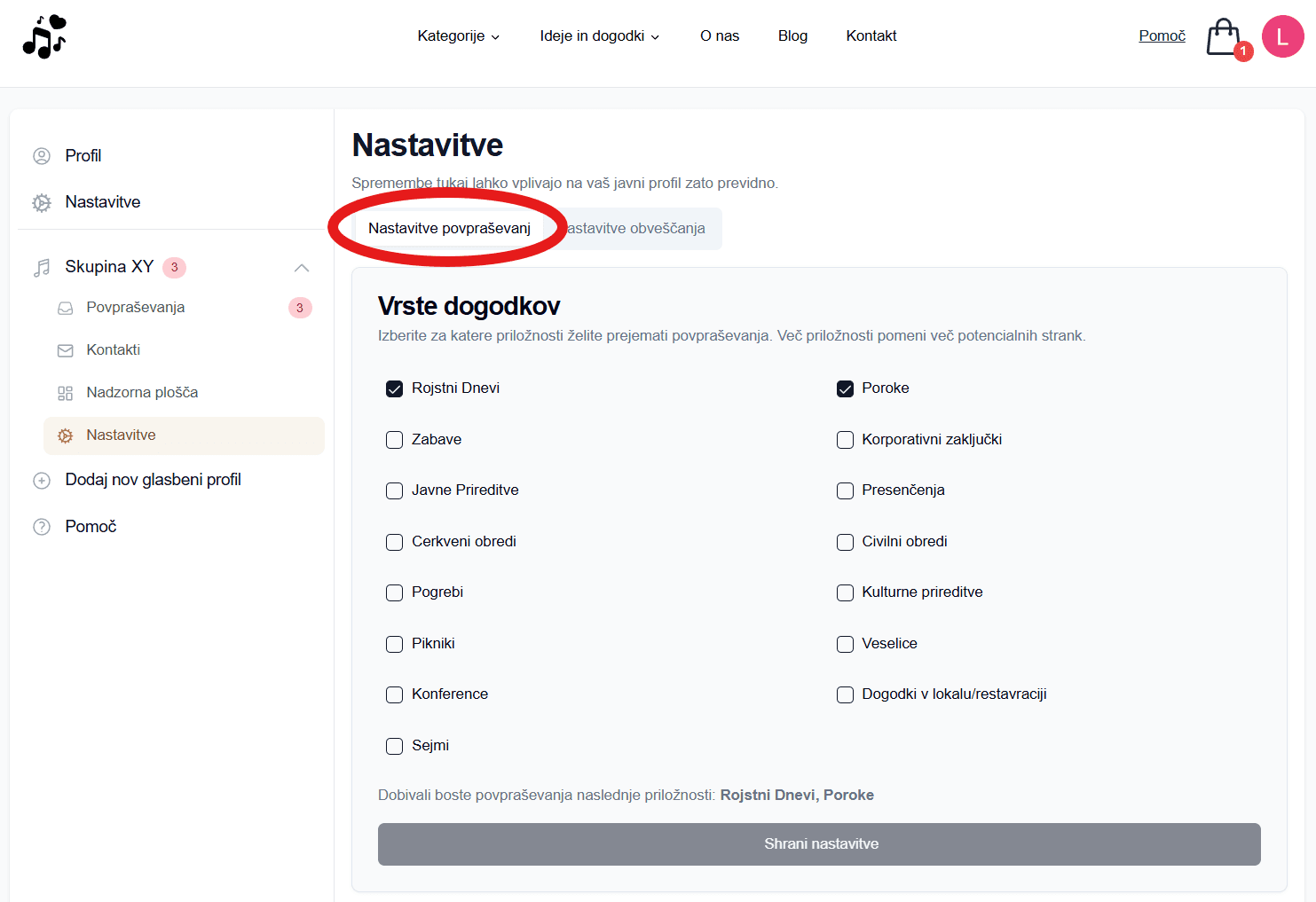This screenshot has width=1316, height=902.
Task: Click the Nadzorna plošča grid icon
Action: point(66,393)
